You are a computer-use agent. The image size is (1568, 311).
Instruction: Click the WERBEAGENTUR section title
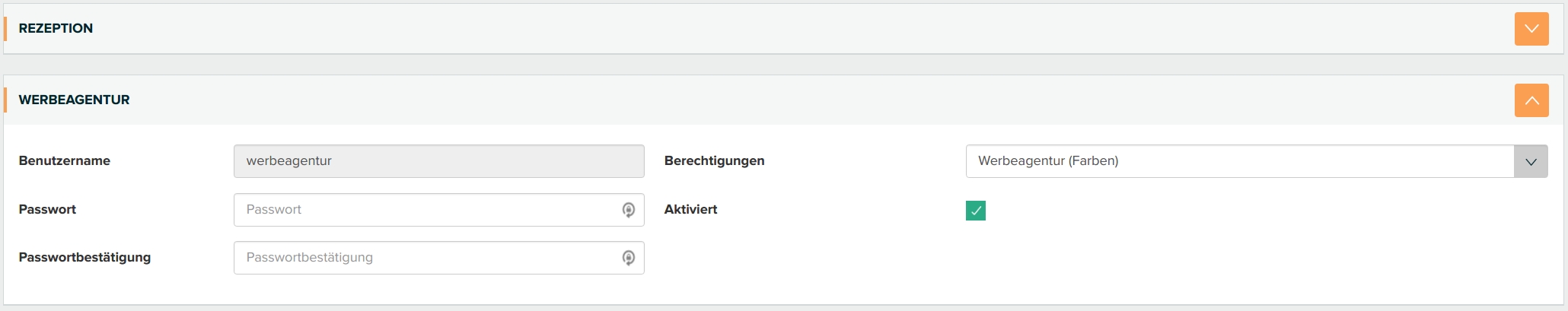tap(74, 100)
